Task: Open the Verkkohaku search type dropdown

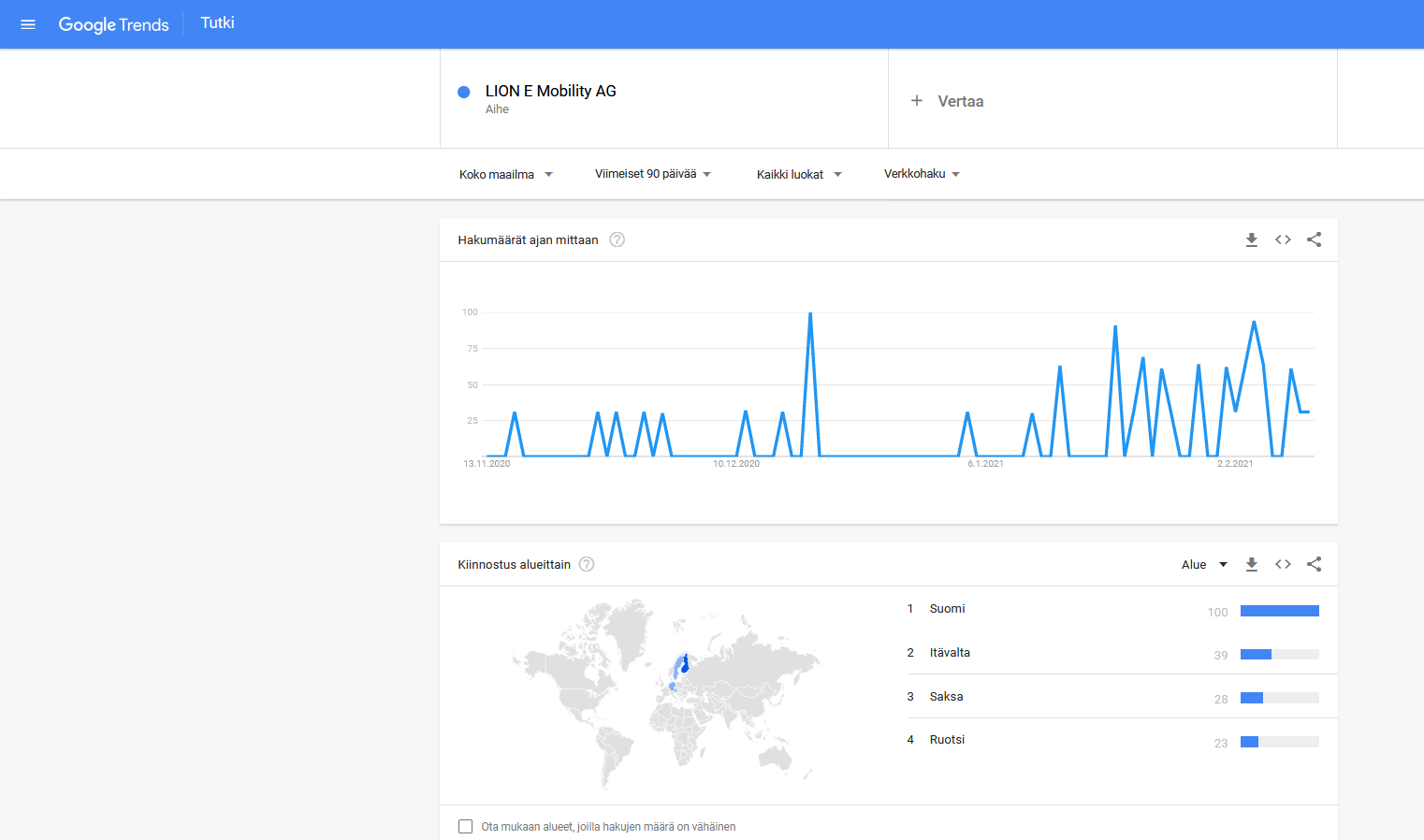Action: pyautogui.click(x=922, y=174)
